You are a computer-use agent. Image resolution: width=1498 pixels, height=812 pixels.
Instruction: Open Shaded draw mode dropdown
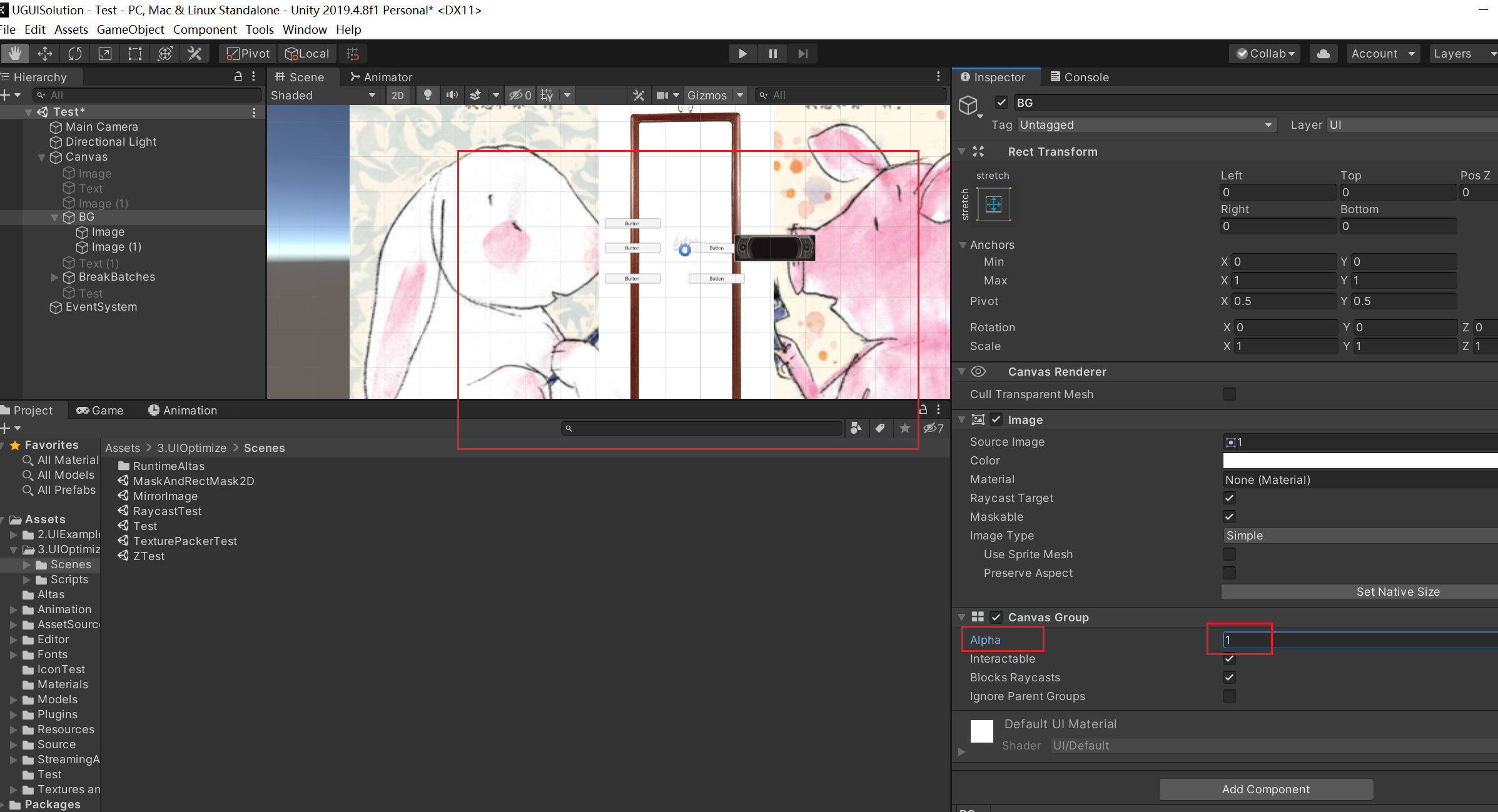[x=323, y=95]
